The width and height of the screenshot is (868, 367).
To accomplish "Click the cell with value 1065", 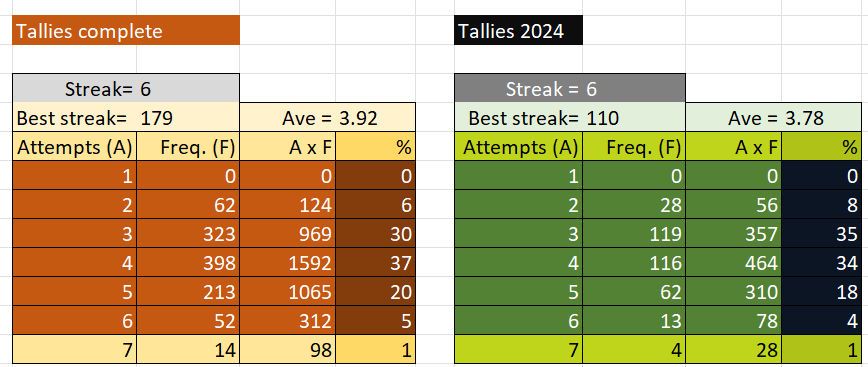I will point(288,291).
